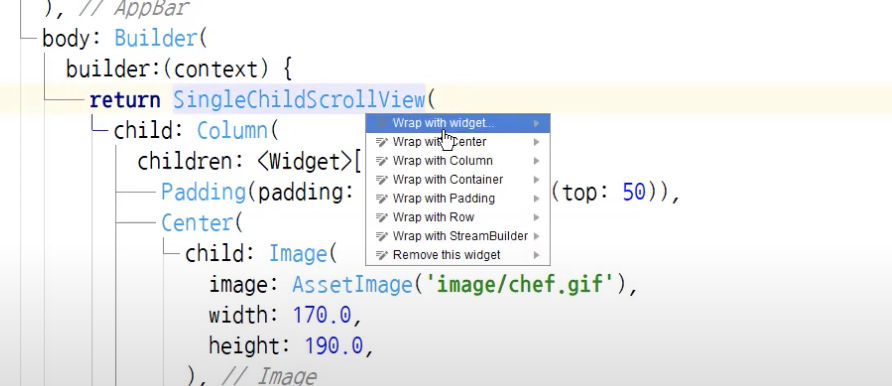Screen dimensions: 892x386
Task: Expand submenu arrow for Wrap with Padding
Action: click(x=536, y=198)
